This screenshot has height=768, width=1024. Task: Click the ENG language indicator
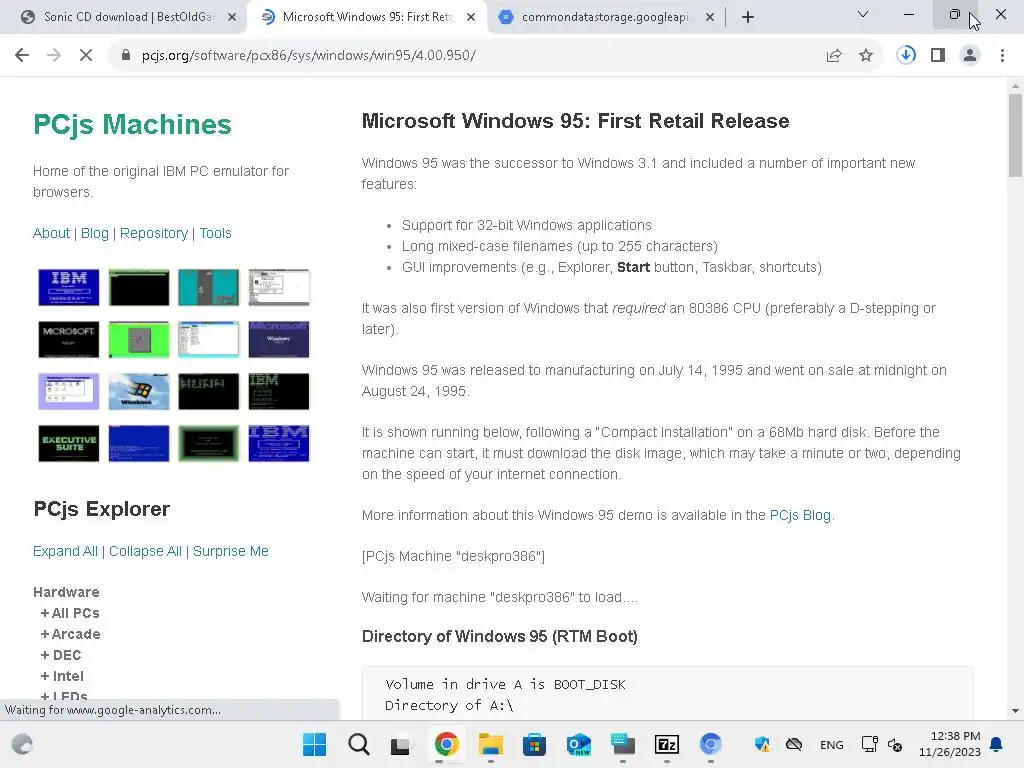[831, 744]
